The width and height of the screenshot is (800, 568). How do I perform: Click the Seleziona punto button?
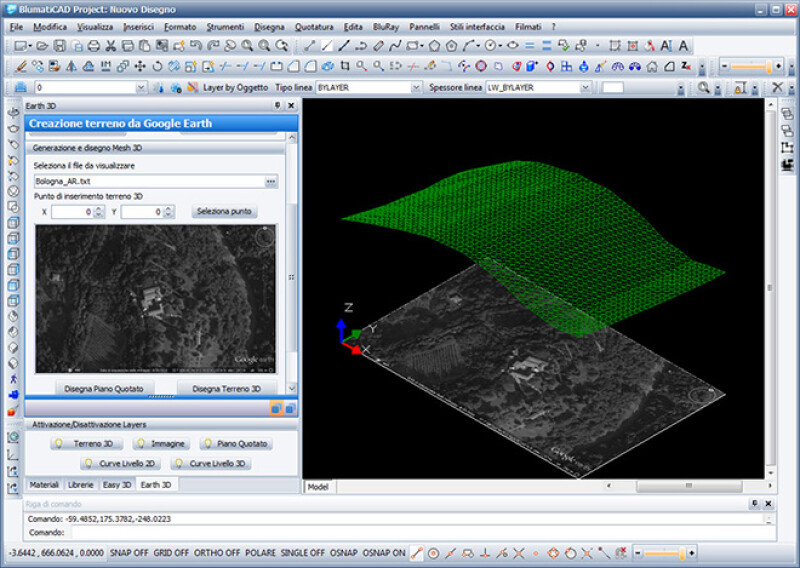tap(224, 211)
